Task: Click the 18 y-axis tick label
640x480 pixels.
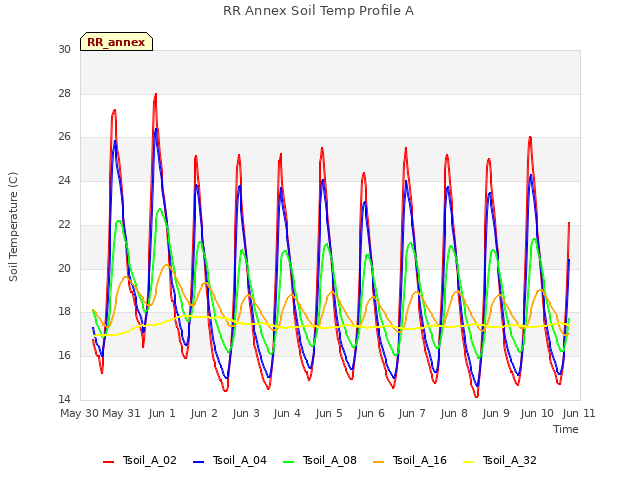Action: [x=64, y=311]
